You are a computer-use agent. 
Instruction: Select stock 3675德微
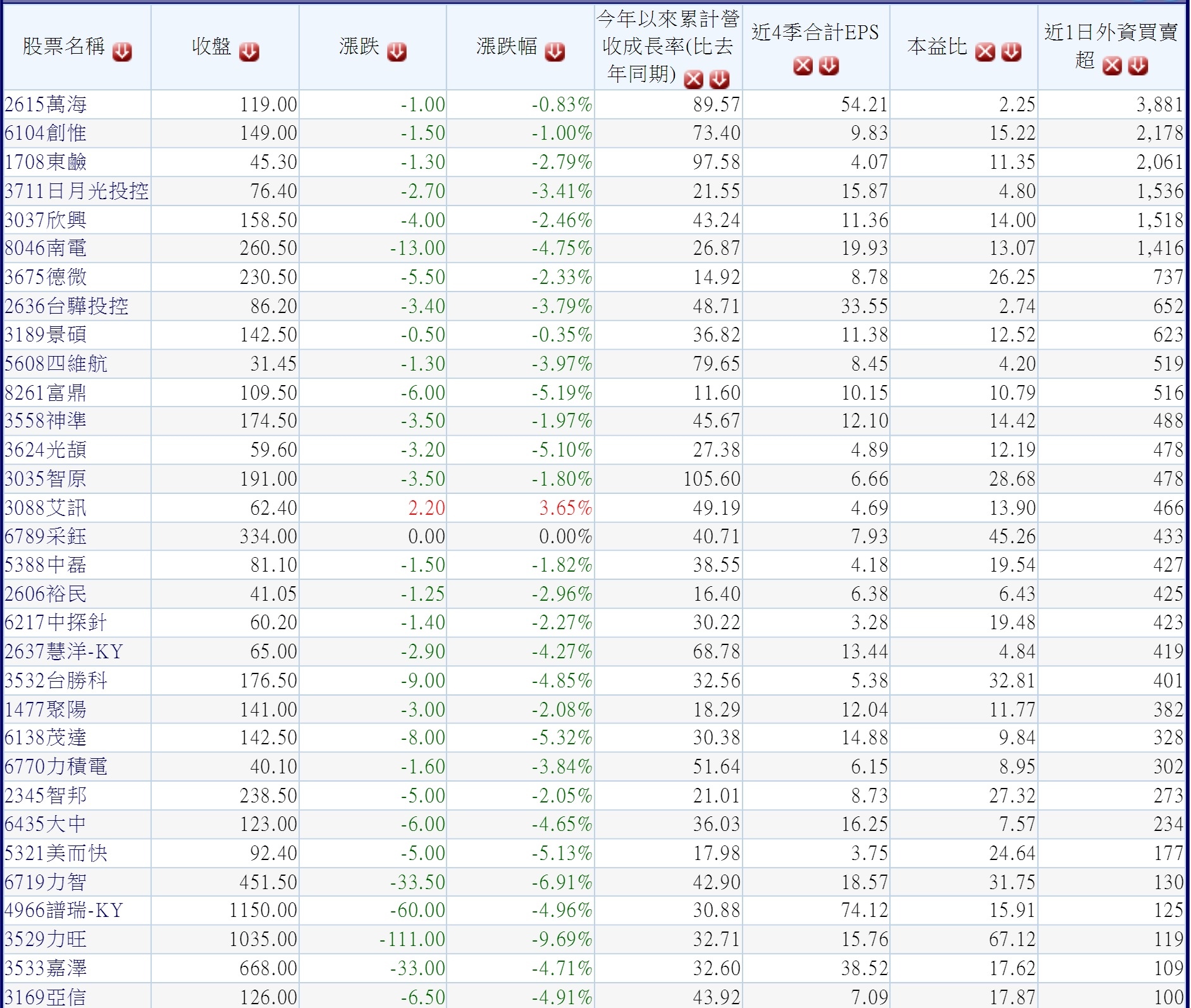(46, 277)
